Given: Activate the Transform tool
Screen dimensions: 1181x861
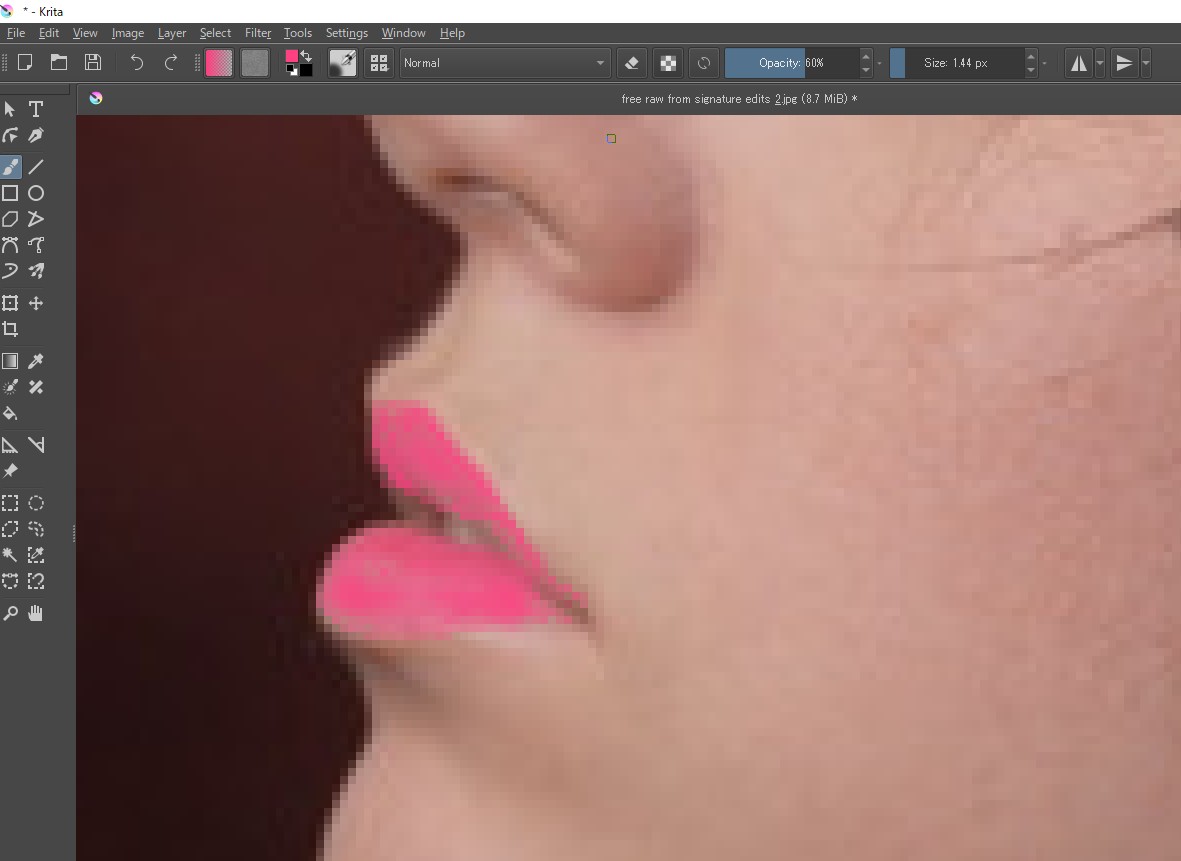Looking at the screenshot, I should click(10, 303).
